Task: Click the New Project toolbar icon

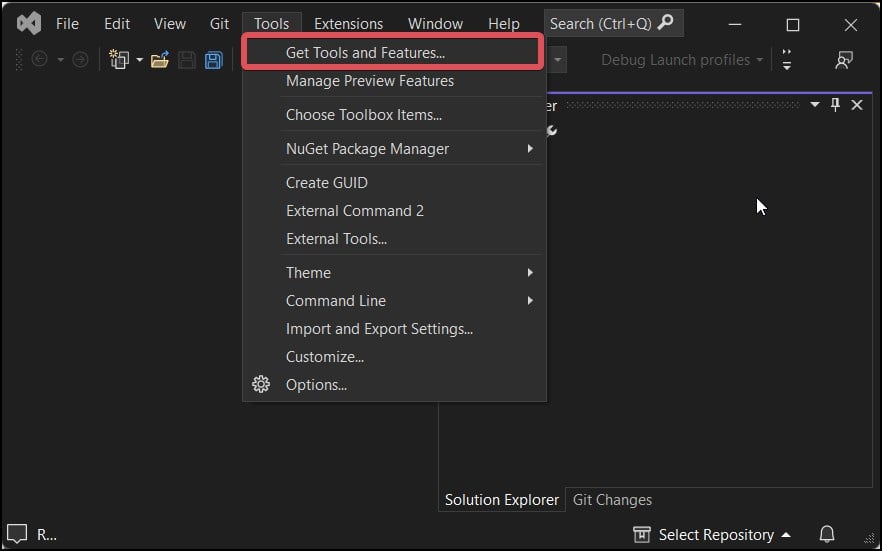Action: pyautogui.click(x=119, y=60)
